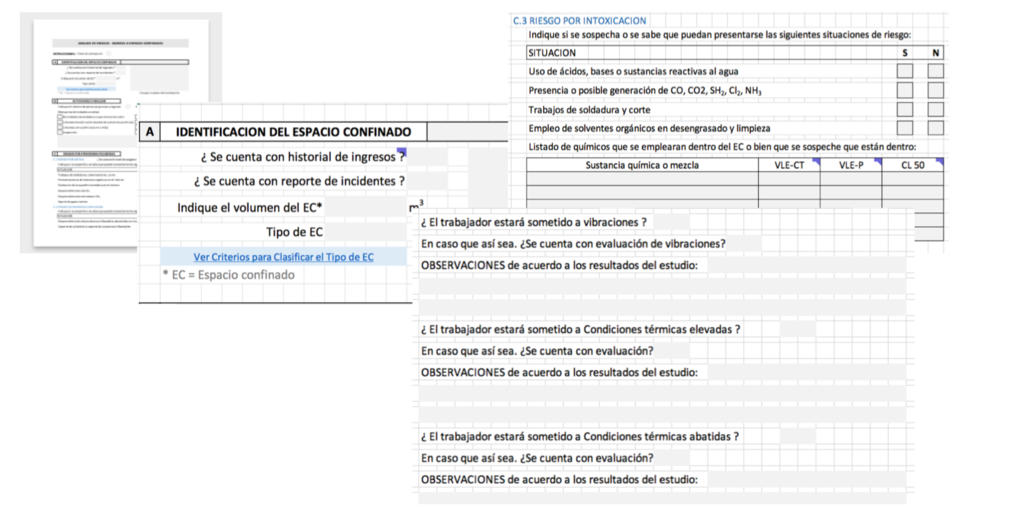
Task: Click the text Listado de químicos que se emplearan
Action: click(722, 146)
